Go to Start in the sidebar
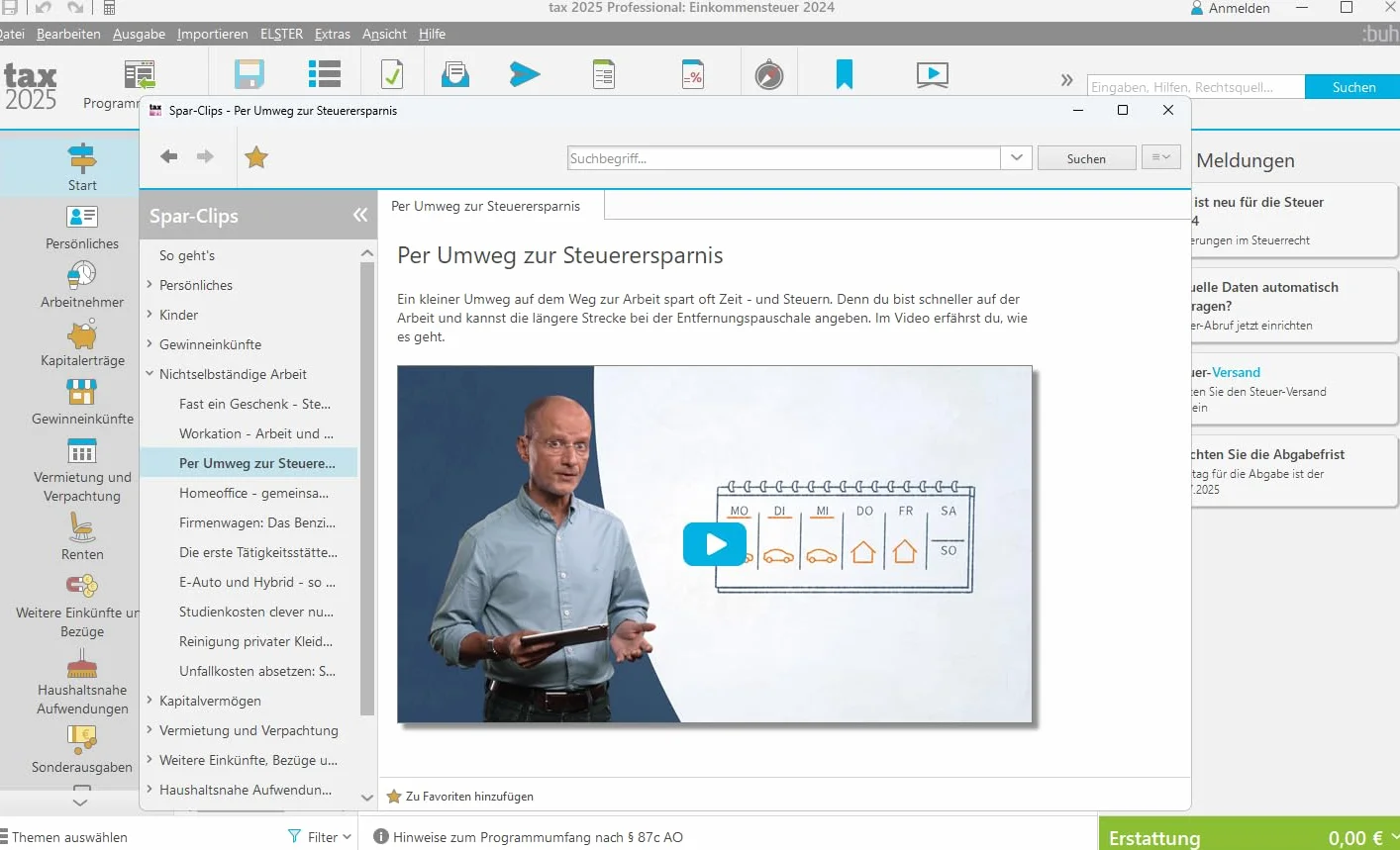Viewport: 1400px width, 850px height. pos(82,166)
